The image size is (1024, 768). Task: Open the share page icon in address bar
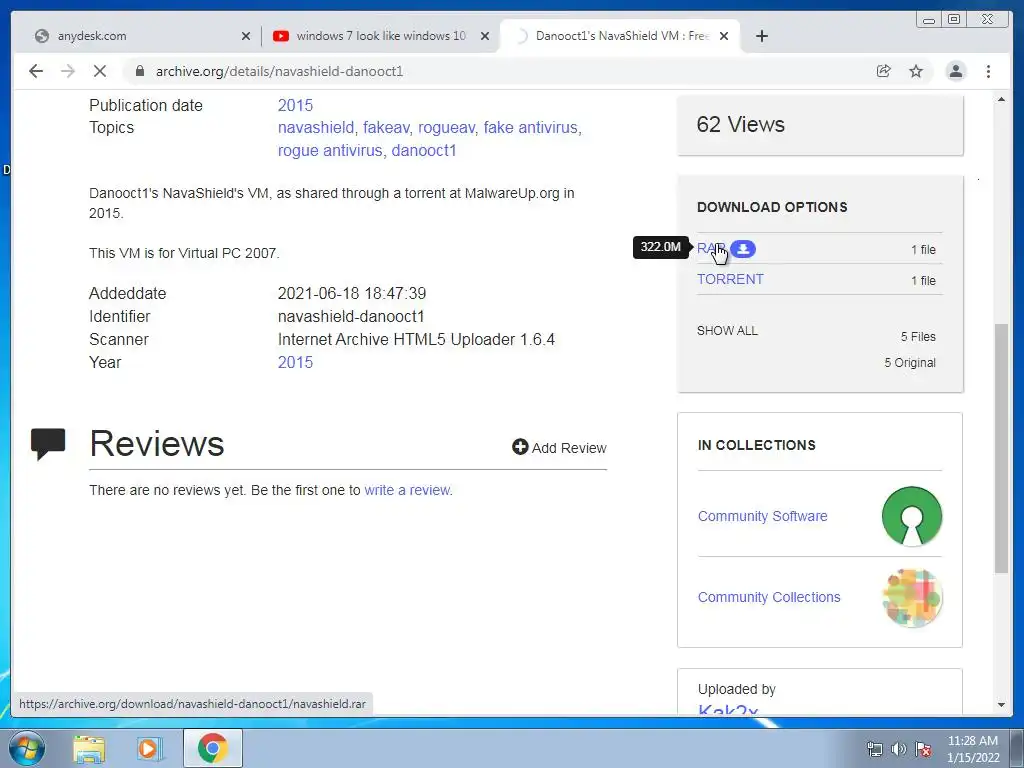point(884,71)
